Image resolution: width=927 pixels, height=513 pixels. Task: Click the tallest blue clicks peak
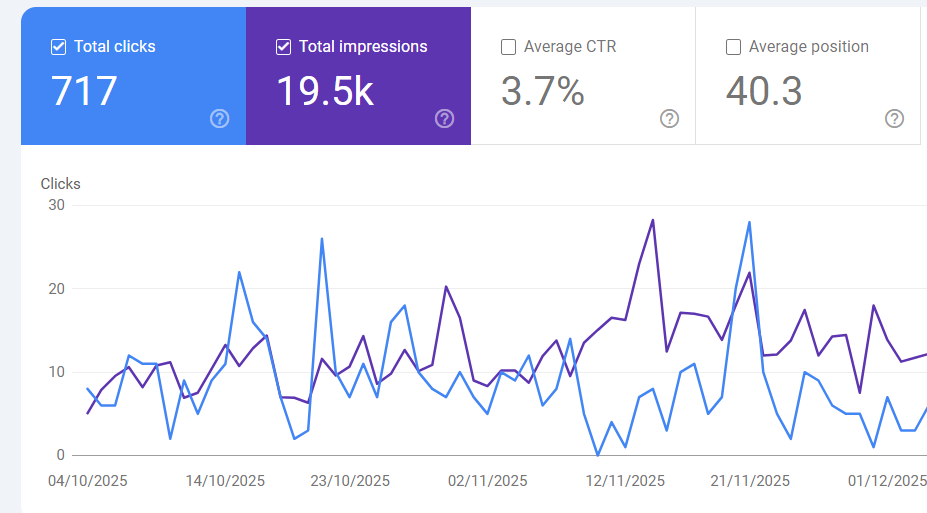pyautogui.click(x=749, y=223)
